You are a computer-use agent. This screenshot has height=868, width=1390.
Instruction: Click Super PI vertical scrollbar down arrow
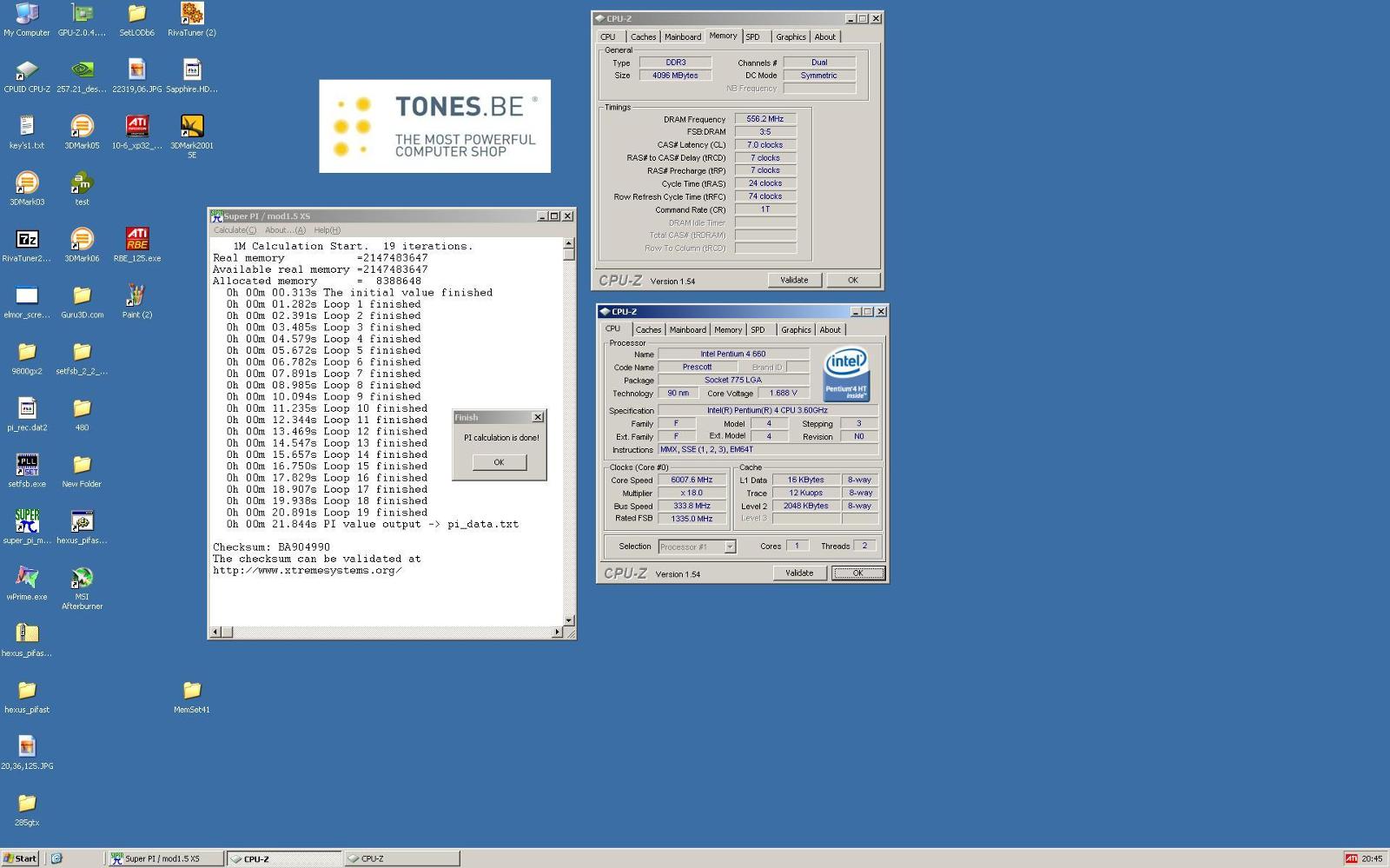tap(569, 620)
